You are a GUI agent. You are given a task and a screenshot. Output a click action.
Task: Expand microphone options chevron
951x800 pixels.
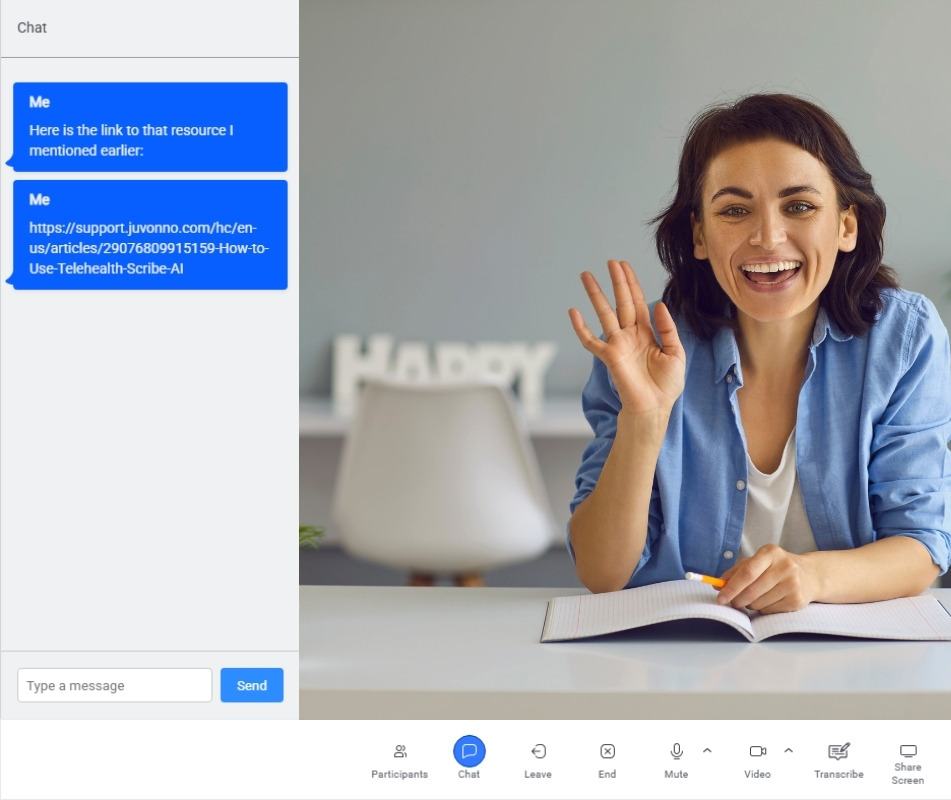tap(707, 751)
